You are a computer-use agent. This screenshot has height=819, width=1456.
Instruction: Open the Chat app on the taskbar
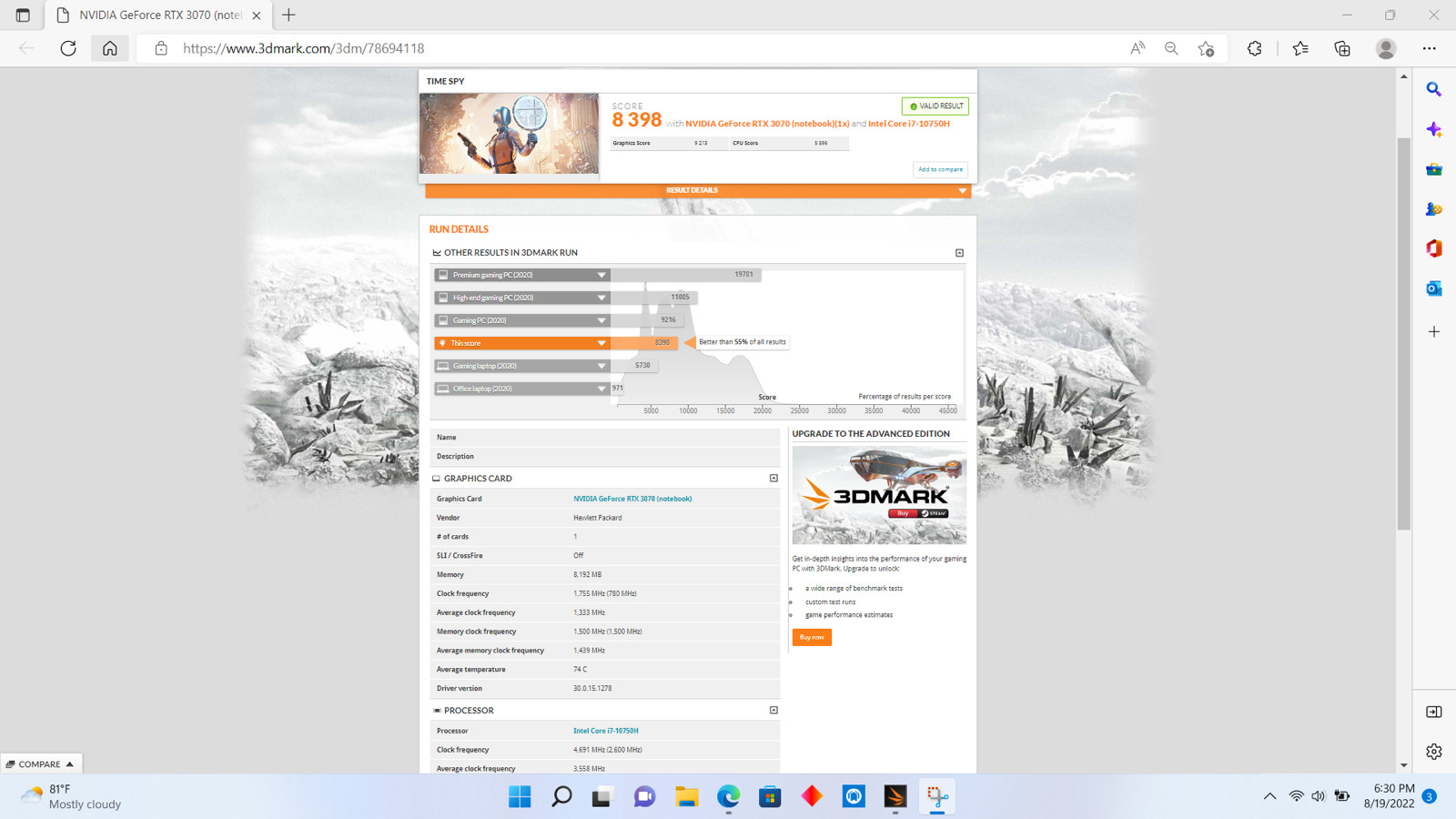point(644,797)
